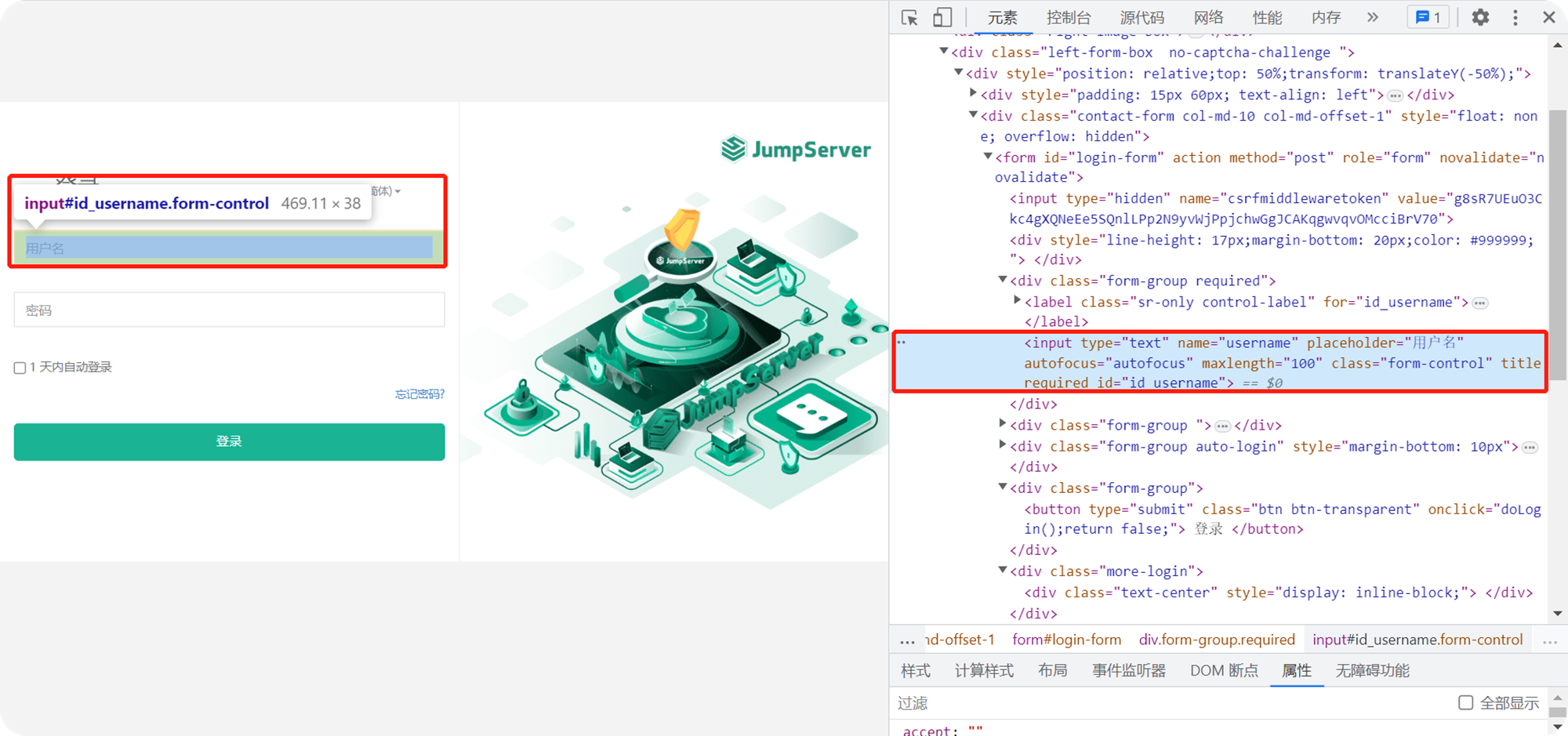Expand ellipsis badge of padding div
The height and width of the screenshot is (736, 1568).
(x=1395, y=96)
